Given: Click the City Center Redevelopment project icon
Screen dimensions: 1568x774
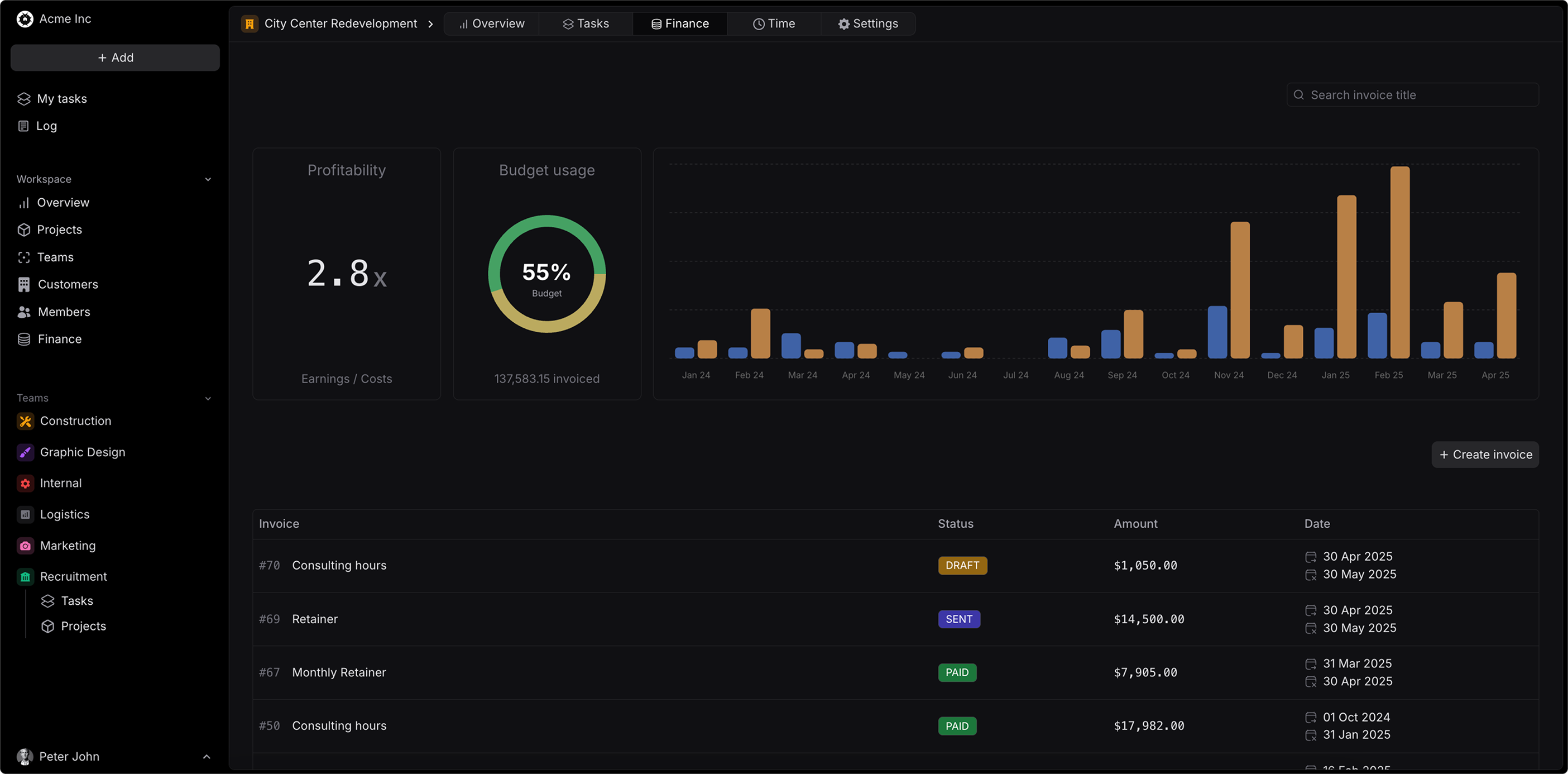Looking at the screenshot, I should (x=250, y=24).
